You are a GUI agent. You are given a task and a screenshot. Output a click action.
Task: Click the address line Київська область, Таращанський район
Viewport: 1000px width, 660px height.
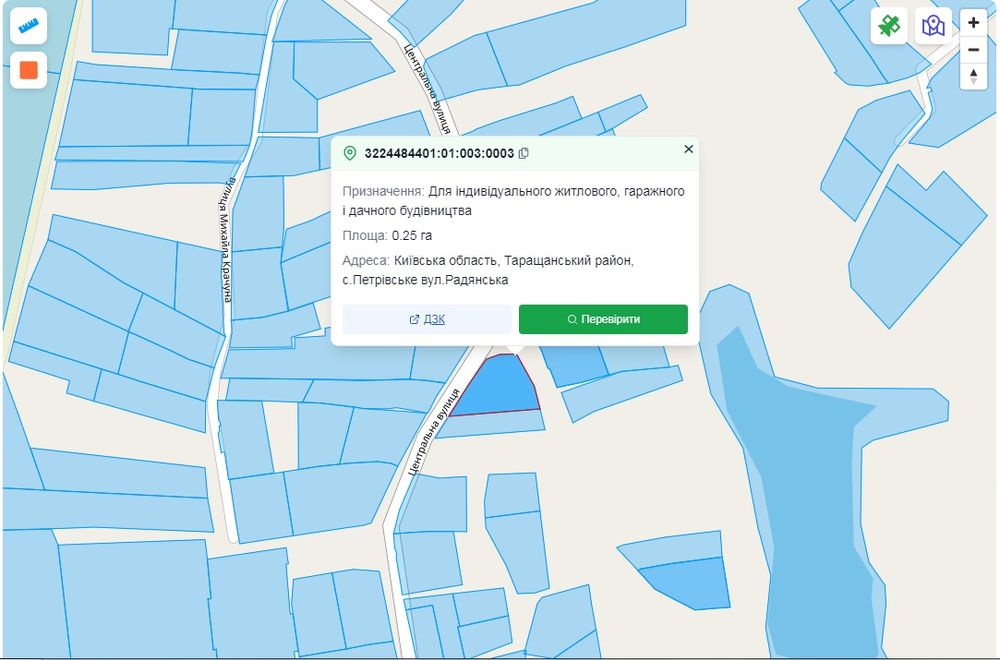(x=514, y=260)
